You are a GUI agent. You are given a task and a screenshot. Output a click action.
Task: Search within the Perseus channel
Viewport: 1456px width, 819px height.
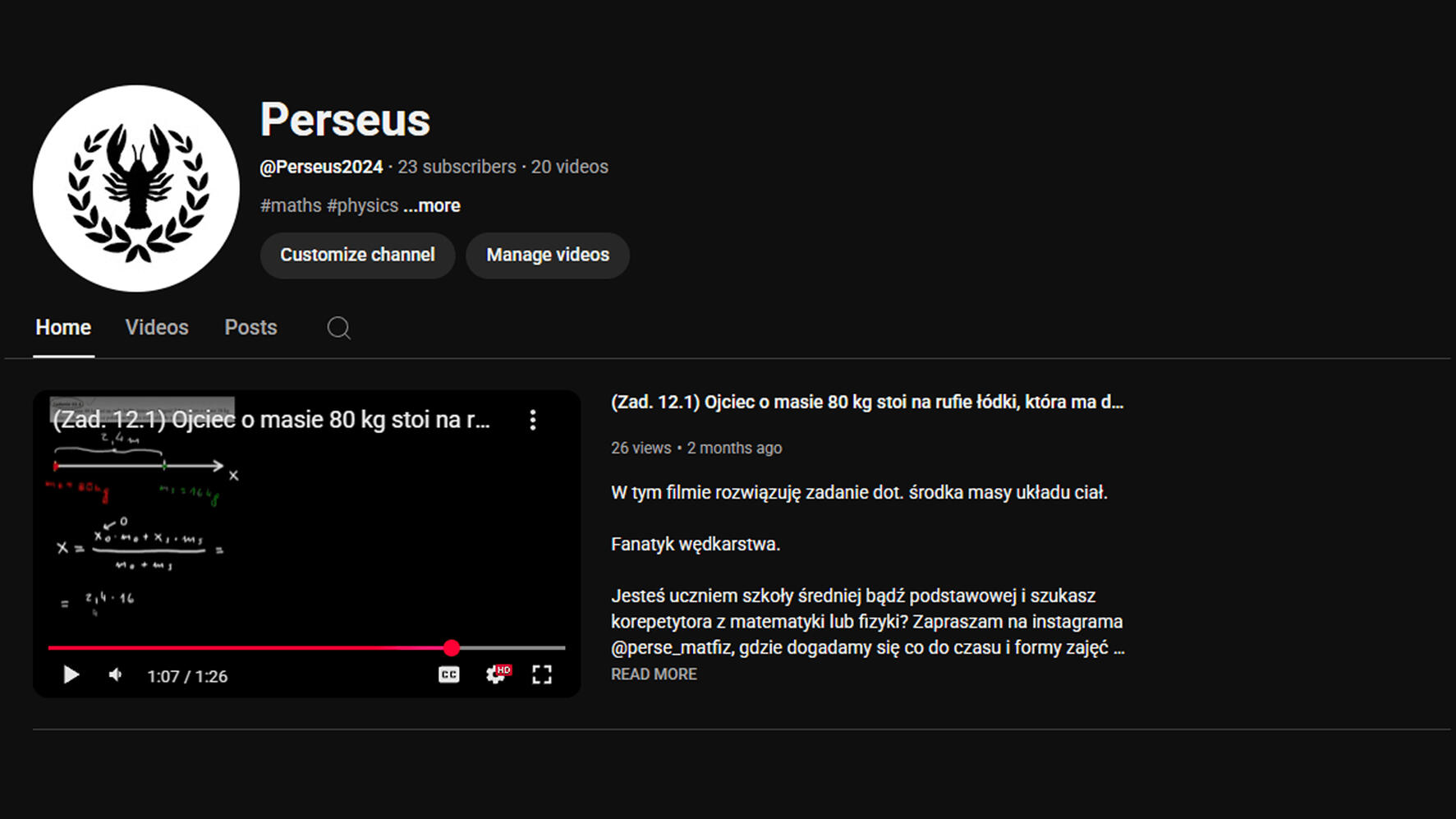point(338,328)
